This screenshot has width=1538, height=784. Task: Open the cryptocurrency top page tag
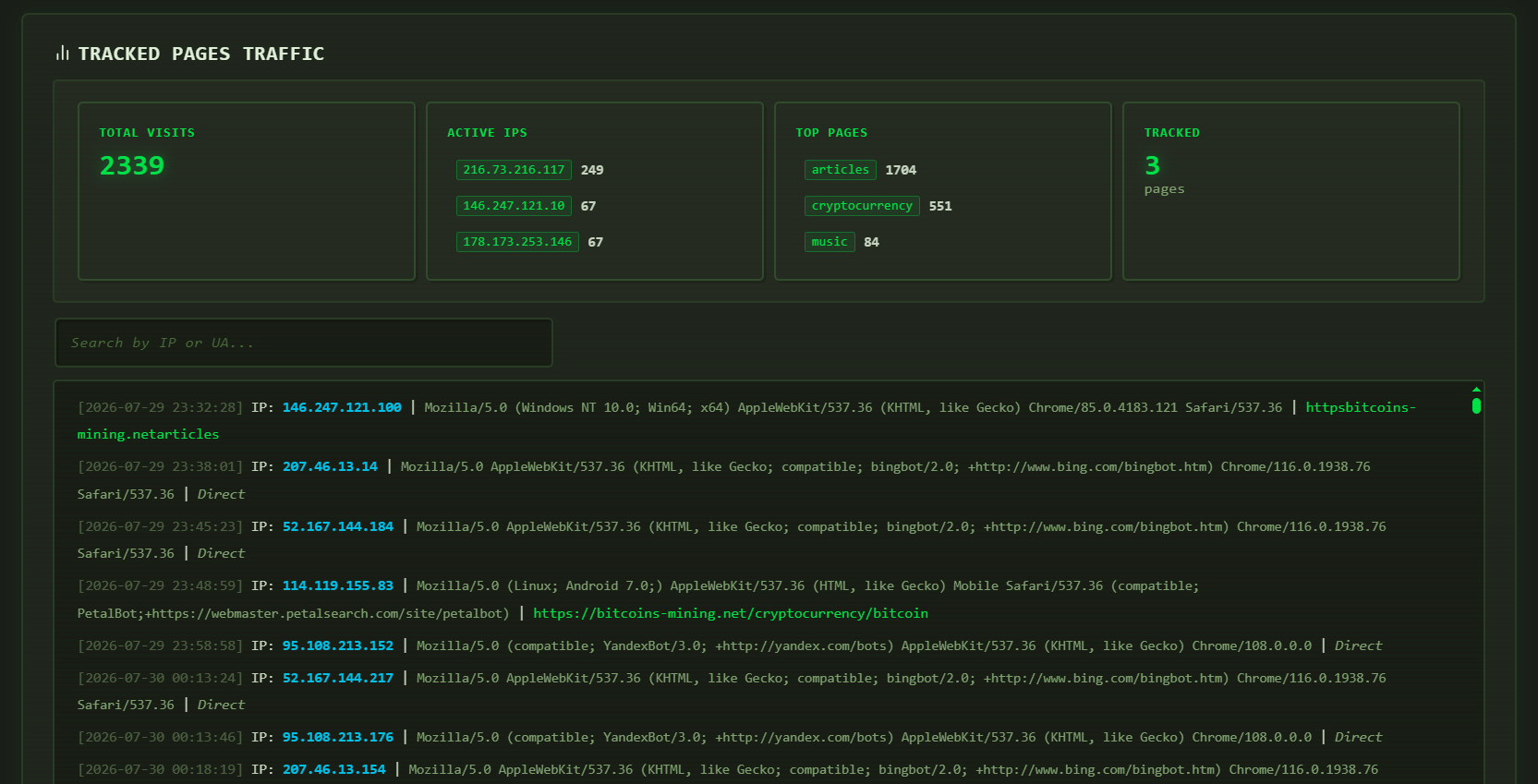(x=862, y=206)
